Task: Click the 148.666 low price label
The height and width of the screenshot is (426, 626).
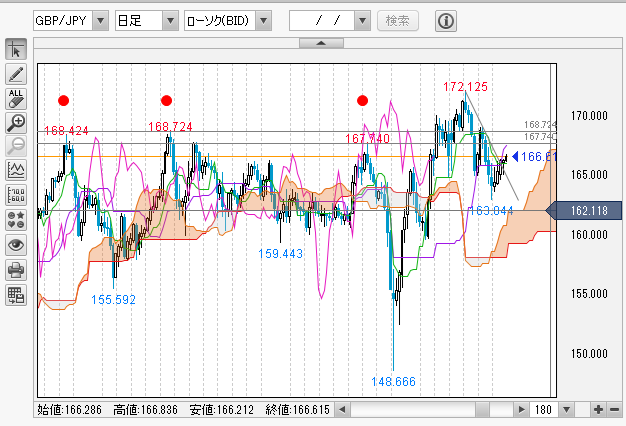Action: click(393, 382)
